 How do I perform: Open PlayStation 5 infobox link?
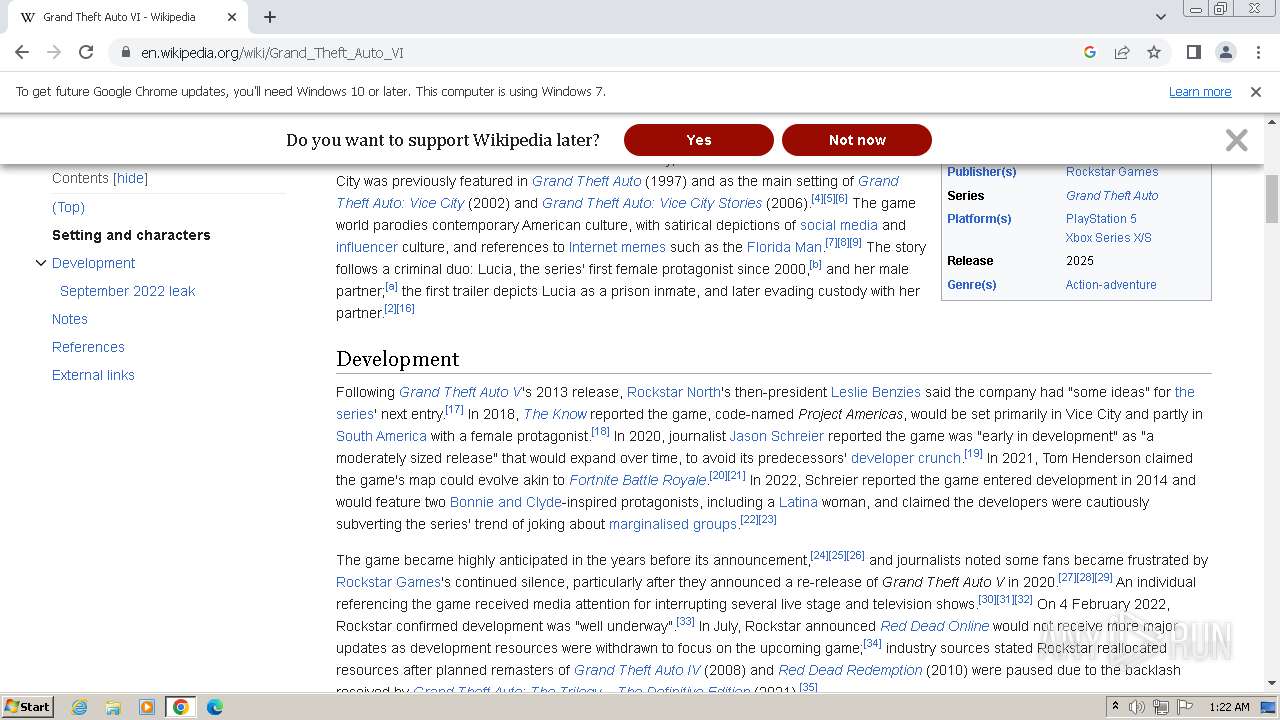[x=1101, y=218]
